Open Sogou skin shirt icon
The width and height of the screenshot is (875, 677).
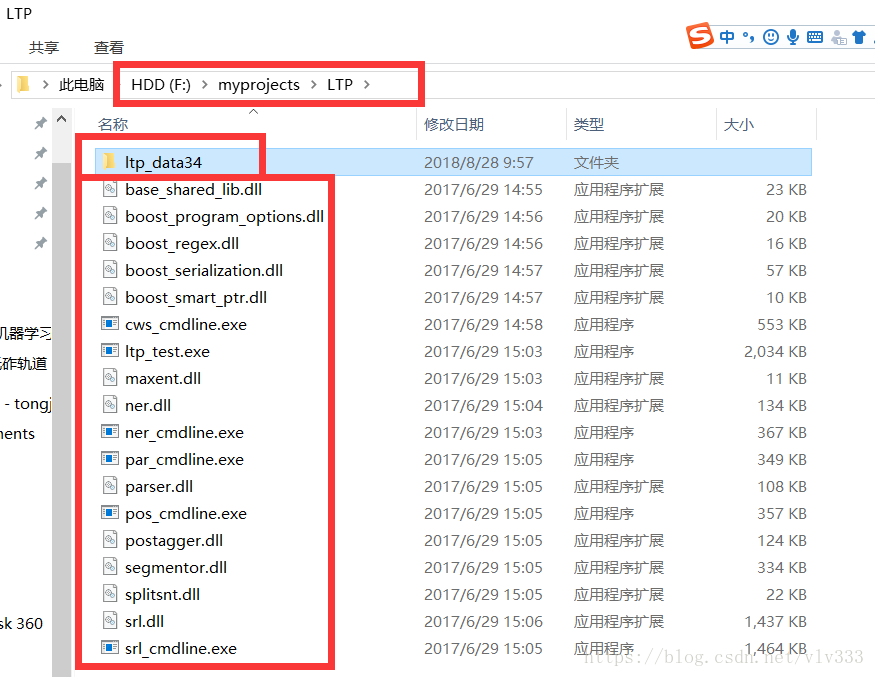(x=859, y=37)
